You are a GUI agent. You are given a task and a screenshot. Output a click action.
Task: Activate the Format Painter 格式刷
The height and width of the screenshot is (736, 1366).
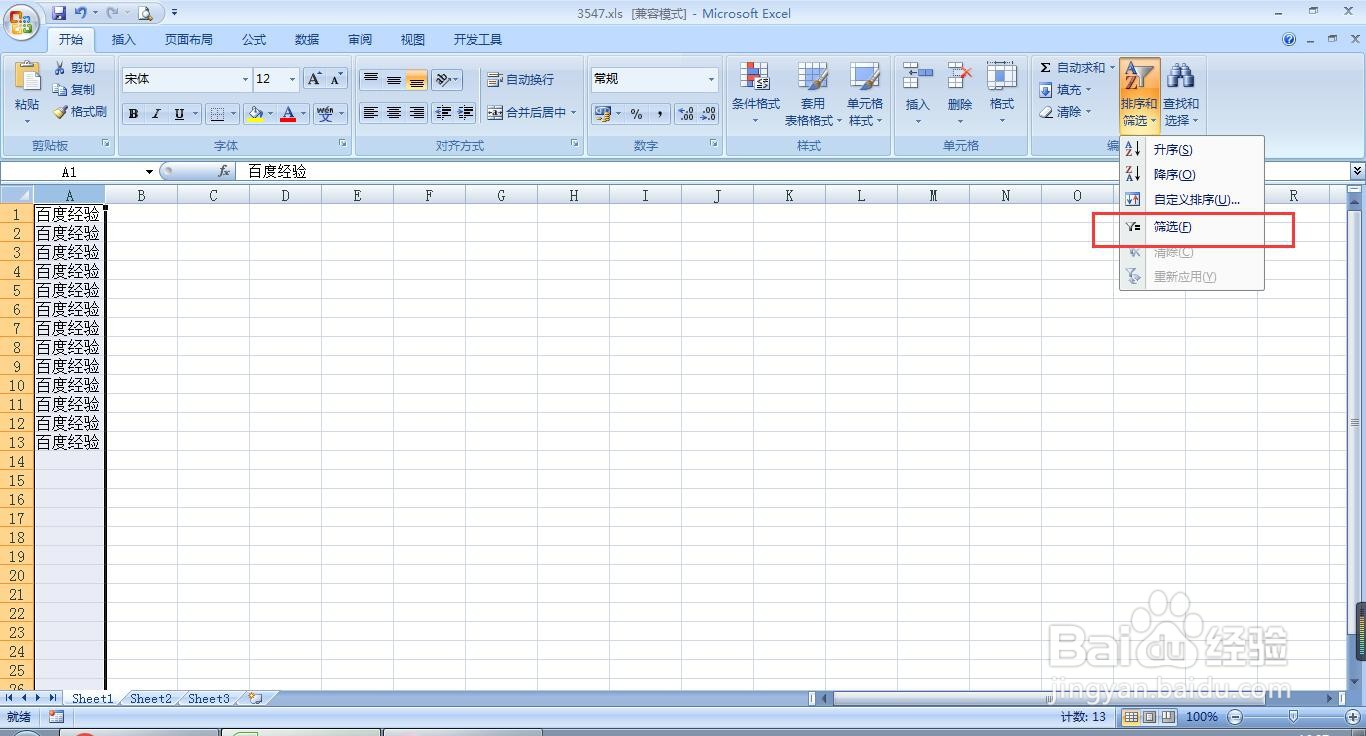[x=80, y=112]
